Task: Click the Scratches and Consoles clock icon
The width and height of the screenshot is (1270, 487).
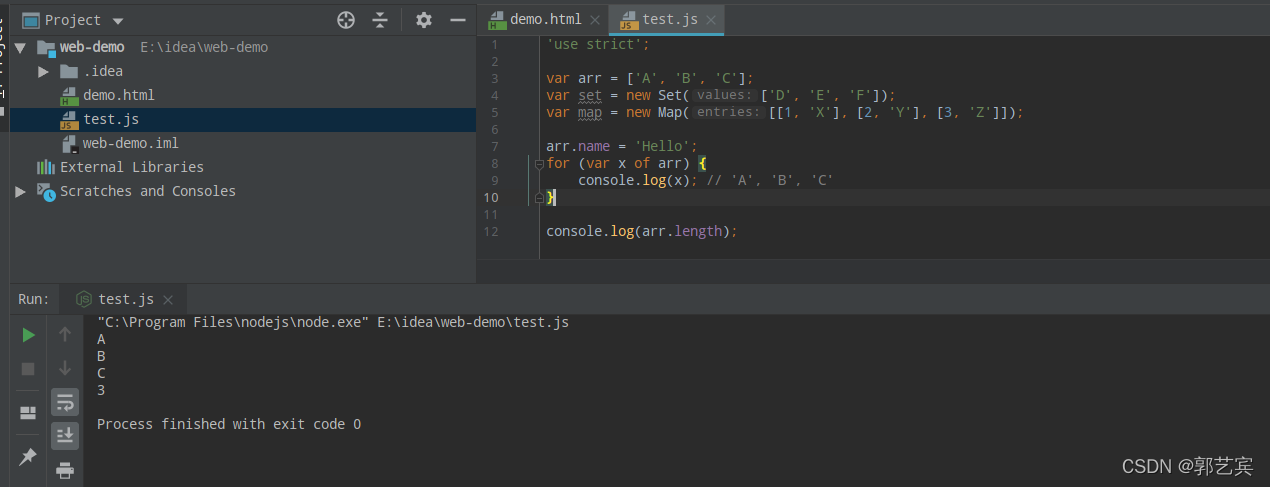Action: [46, 191]
